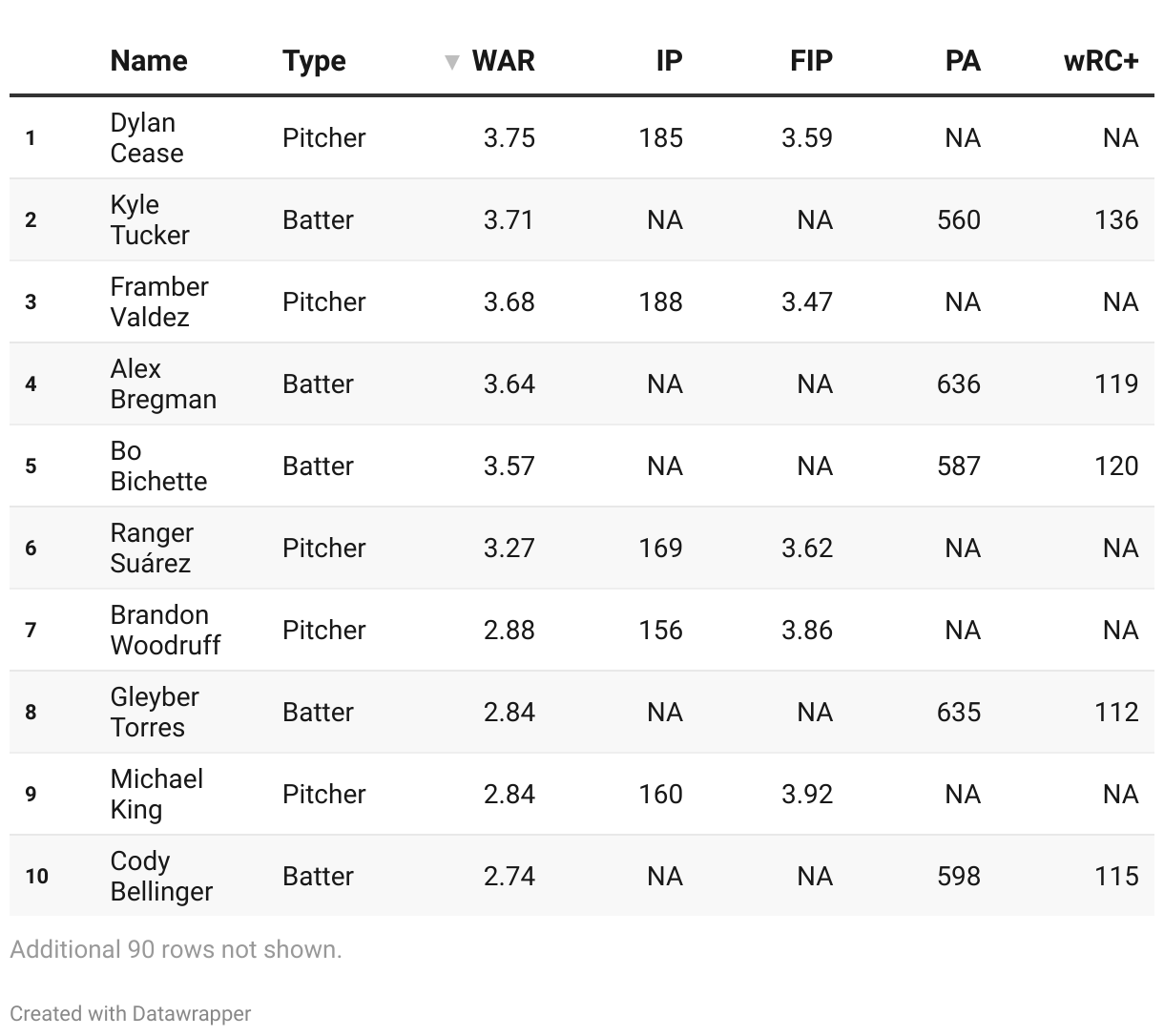This screenshot has height=1036, width=1164.
Task: Sort table by Name column header
Action: click(149, 61)
